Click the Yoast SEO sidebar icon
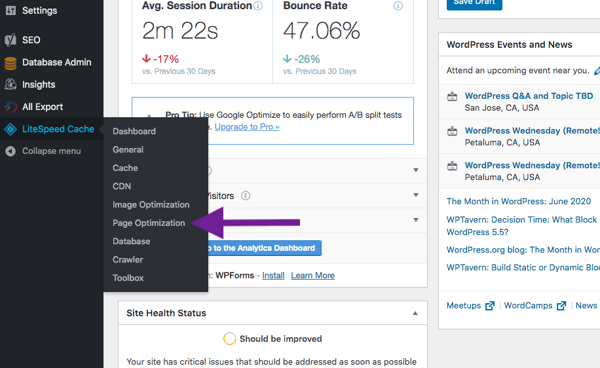 coord(11,40)
